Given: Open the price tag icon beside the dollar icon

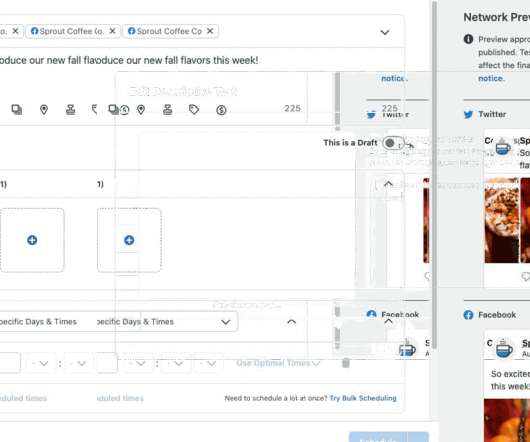Looking at the screenshot, I should (194, 109).
